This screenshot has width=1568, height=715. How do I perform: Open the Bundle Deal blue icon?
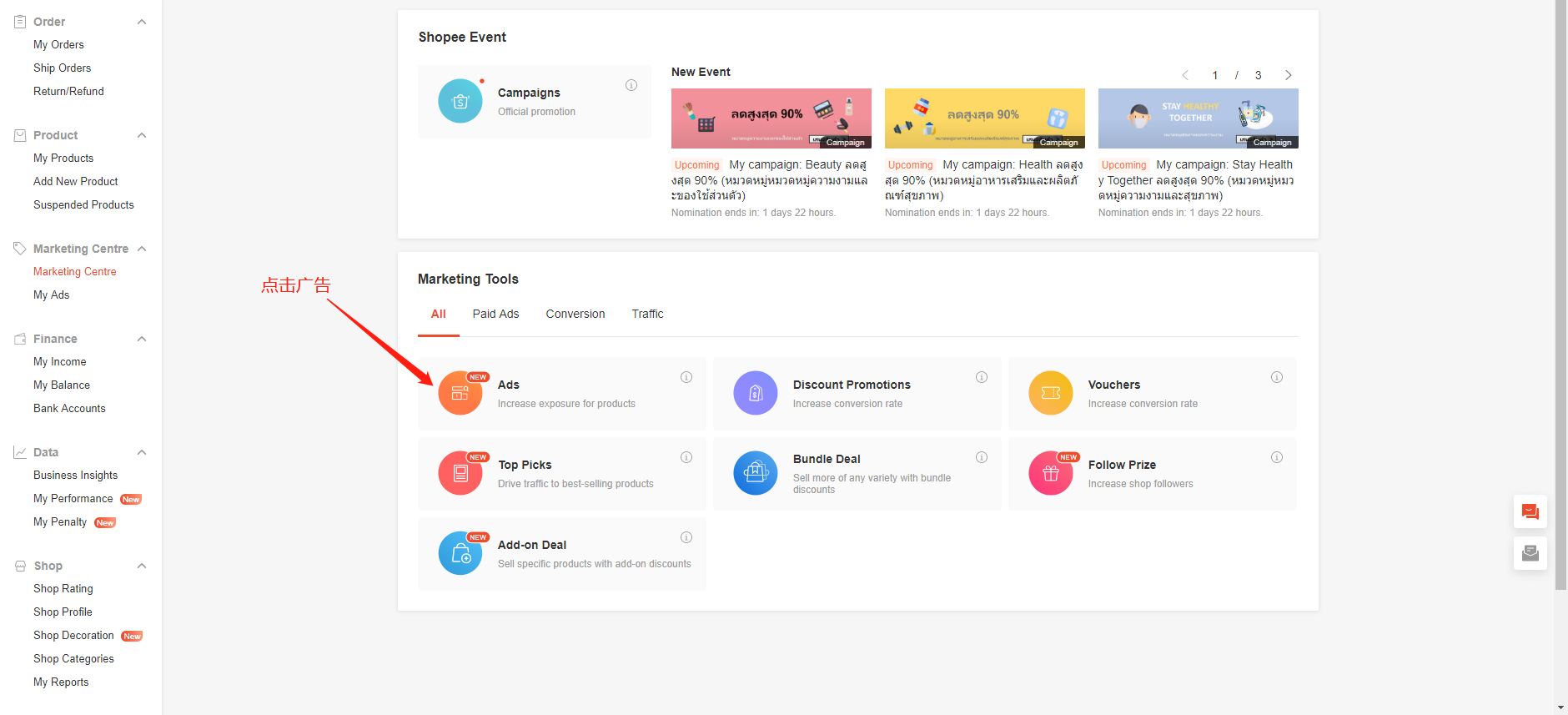756,473
